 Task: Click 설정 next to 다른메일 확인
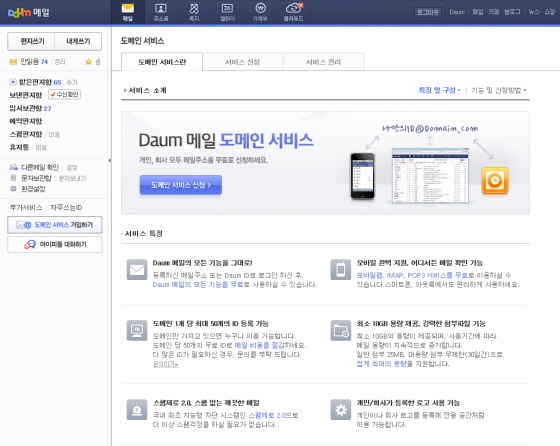click(72, 167)
